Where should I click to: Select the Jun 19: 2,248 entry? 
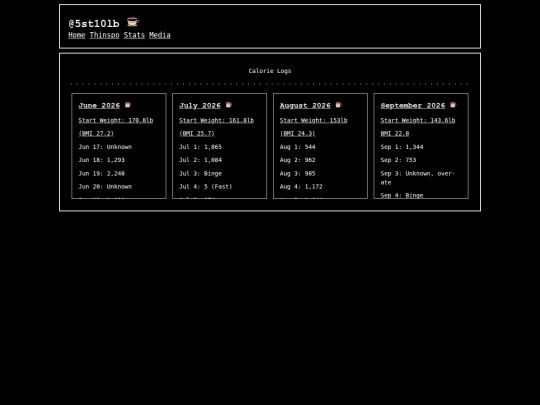tap(102, 173)
